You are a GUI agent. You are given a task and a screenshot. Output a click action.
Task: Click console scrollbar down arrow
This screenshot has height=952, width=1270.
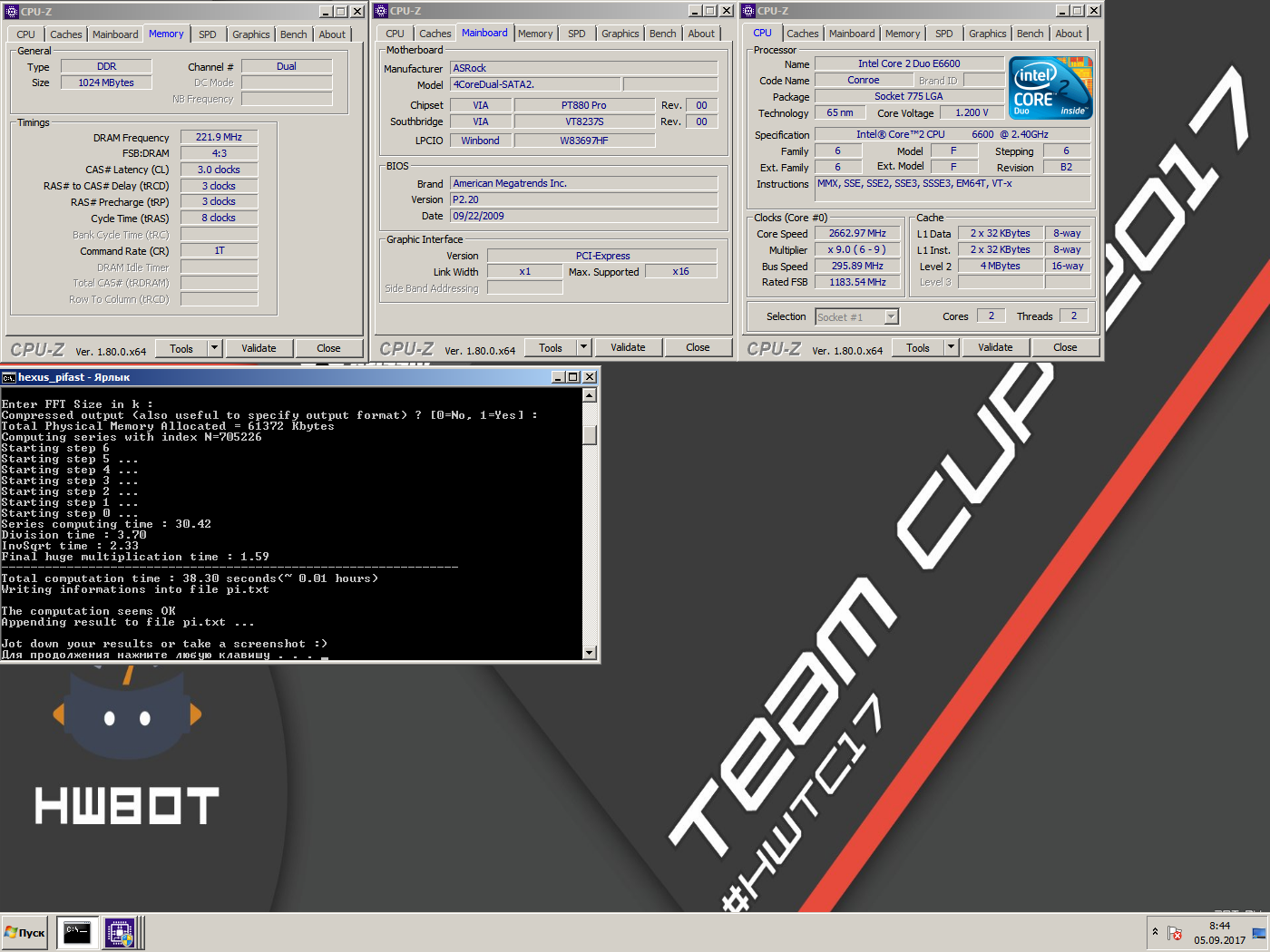coord(590,653)
